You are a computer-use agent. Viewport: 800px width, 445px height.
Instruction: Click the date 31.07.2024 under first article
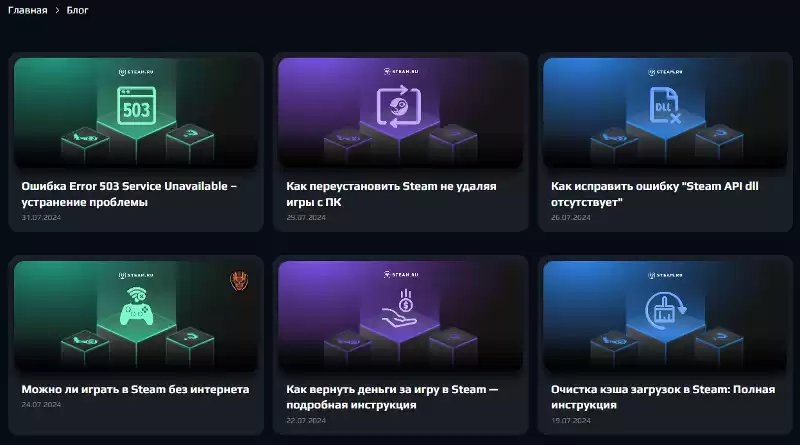pyautogui.click(x=41, y=217)
